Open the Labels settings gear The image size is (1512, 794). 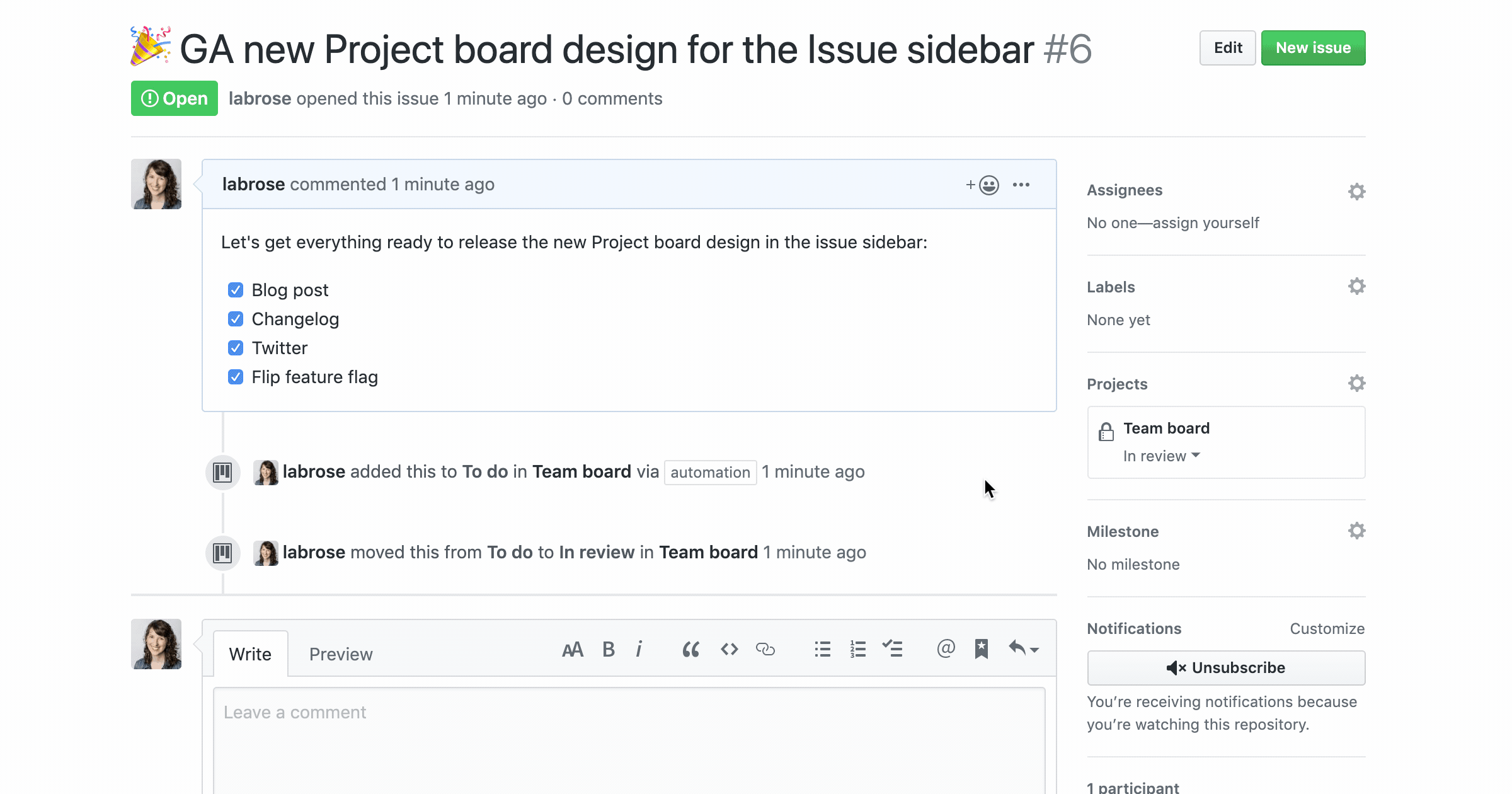click(x=1357, y=286)
